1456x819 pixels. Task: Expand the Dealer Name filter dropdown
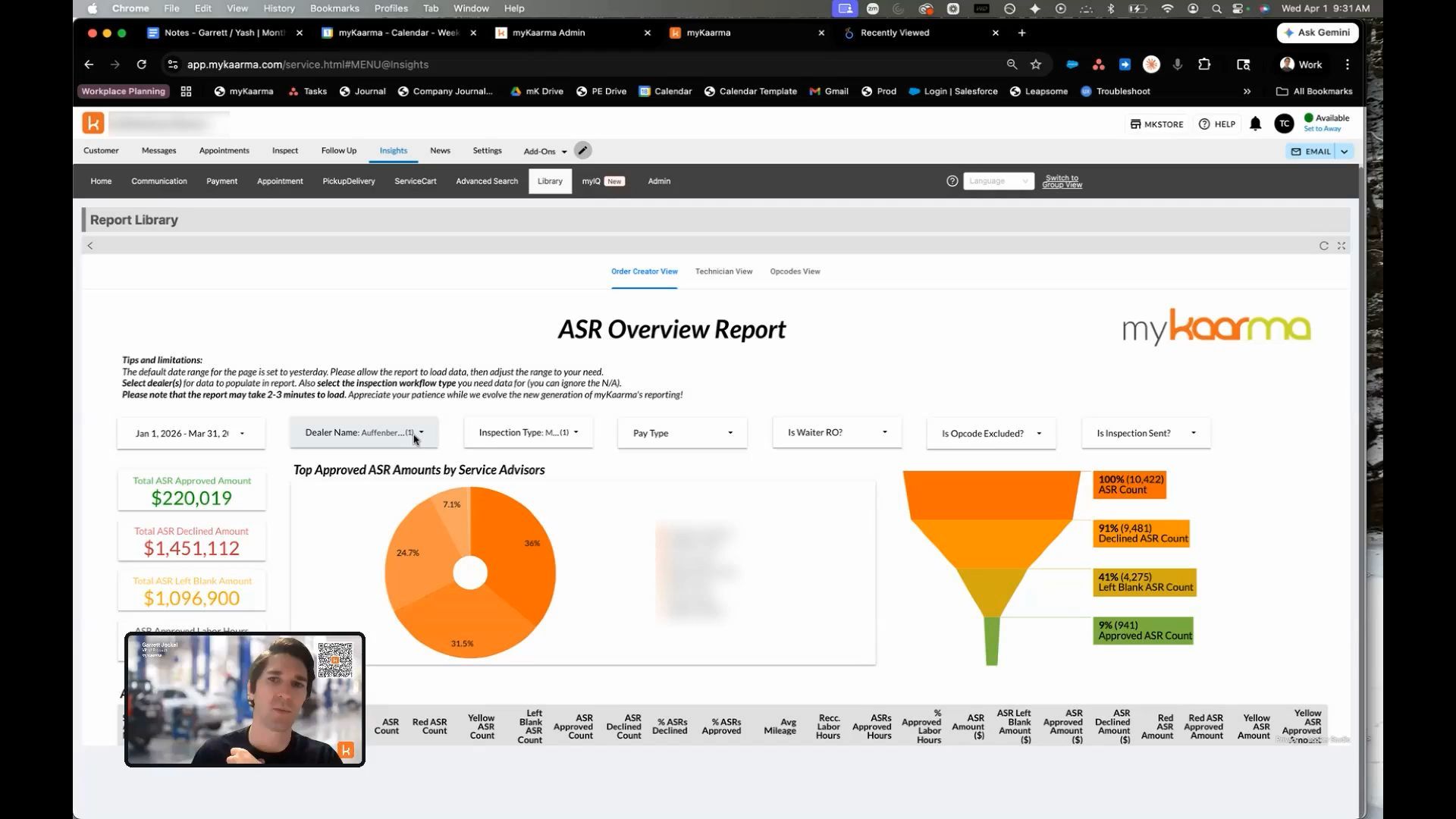pos(364,432)
